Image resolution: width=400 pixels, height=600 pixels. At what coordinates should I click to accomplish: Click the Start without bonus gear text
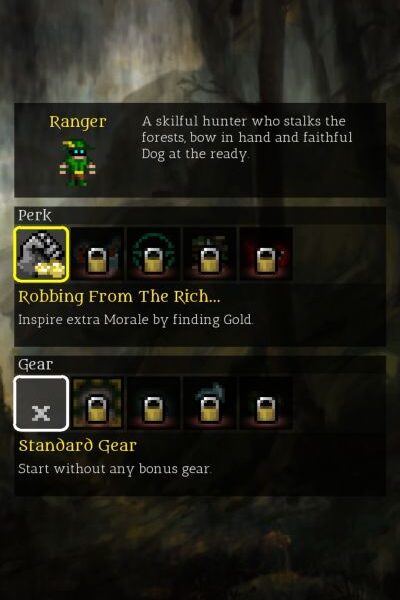coord(115,469)
